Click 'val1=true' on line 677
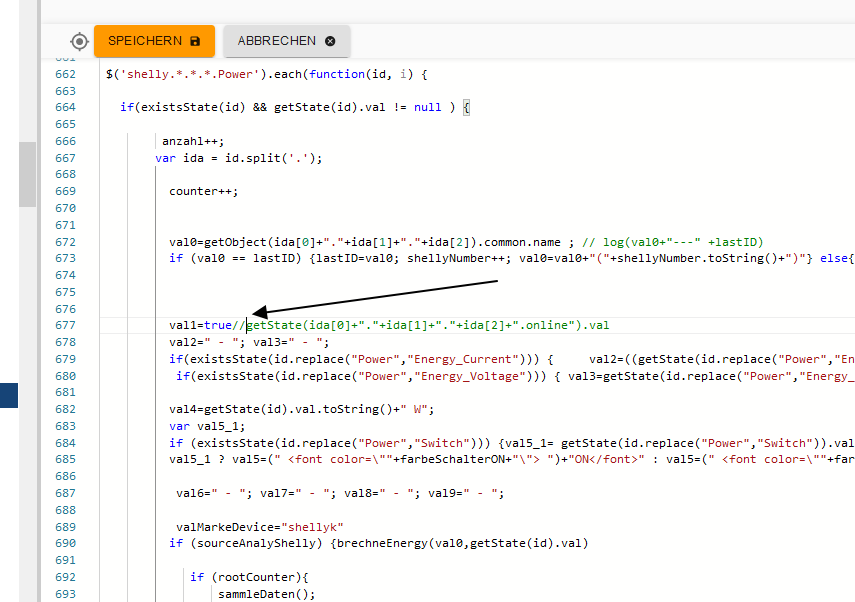Viewport: 855px width, 602px height. tap(200, 326)
